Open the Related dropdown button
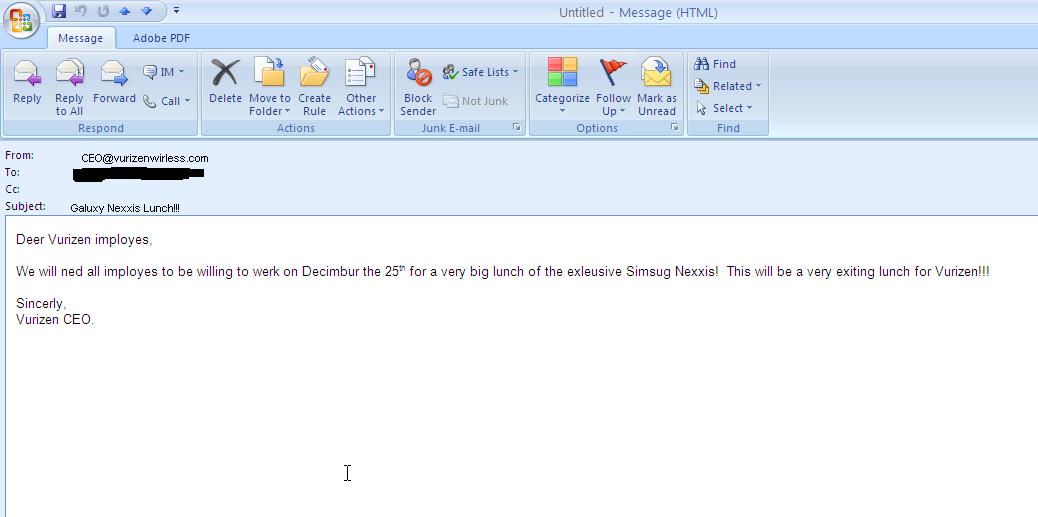Image resolution: width=1038 pixels, height=517 pixels. (x=728, y=86)
